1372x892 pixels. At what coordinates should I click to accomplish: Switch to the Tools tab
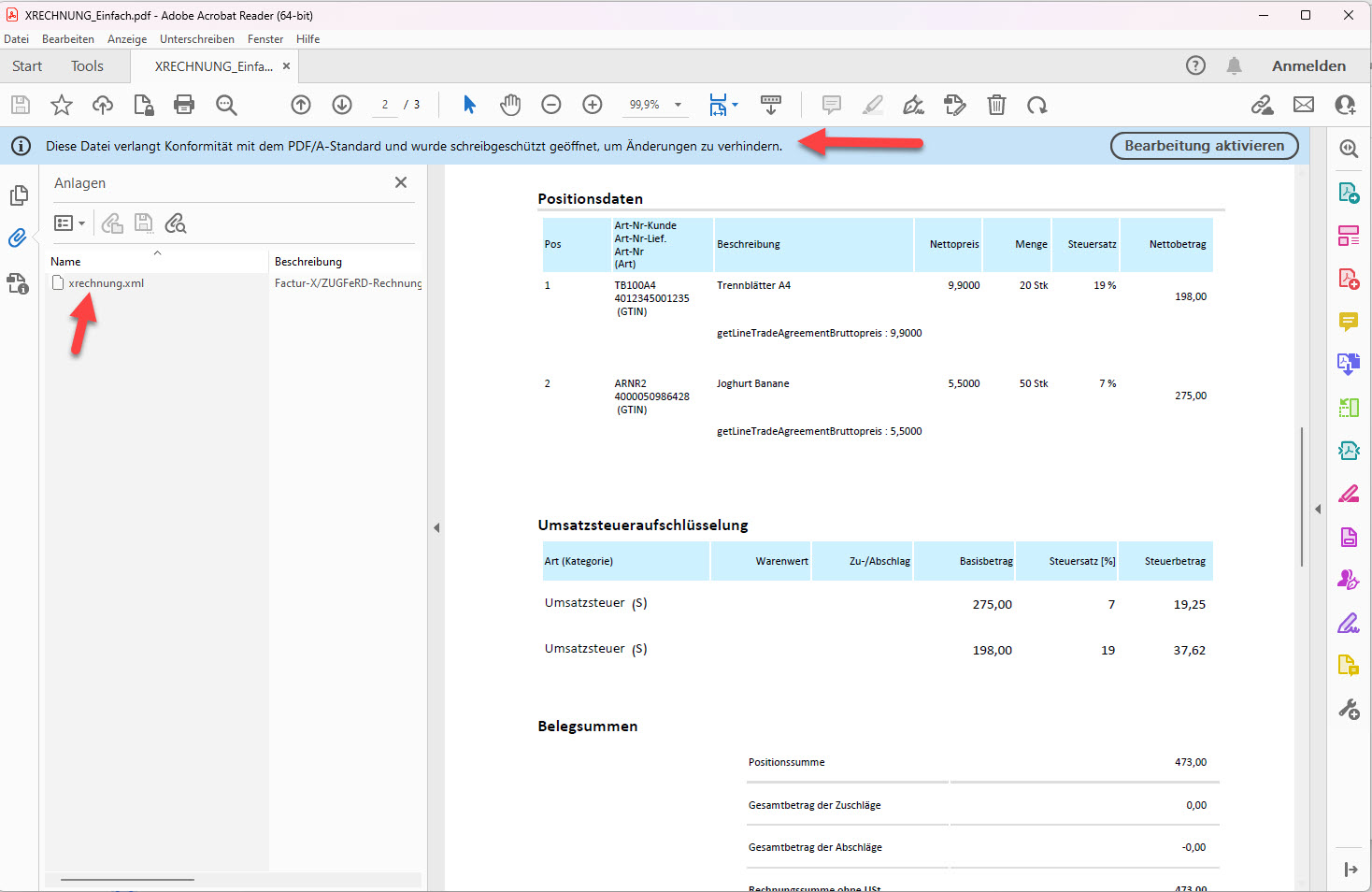click(87, 66)
